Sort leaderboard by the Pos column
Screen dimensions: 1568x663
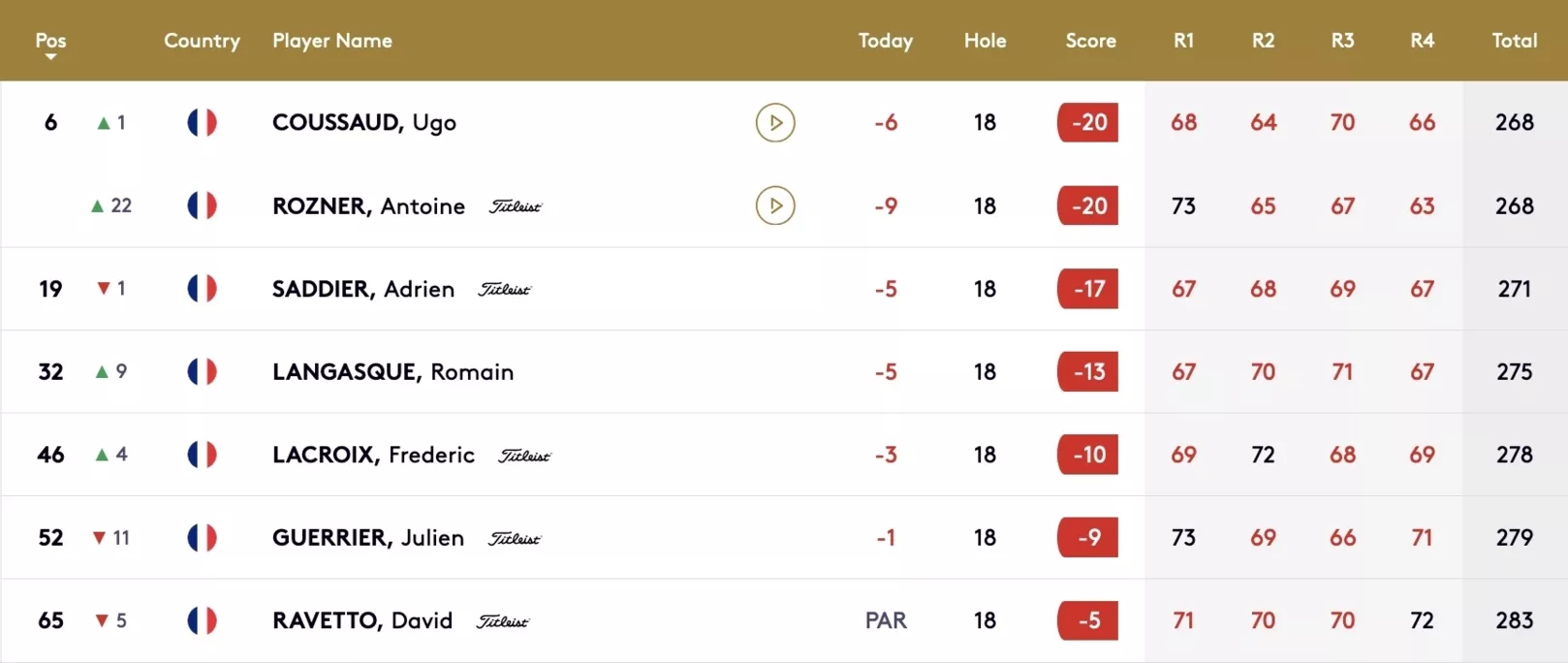[50, 41]
